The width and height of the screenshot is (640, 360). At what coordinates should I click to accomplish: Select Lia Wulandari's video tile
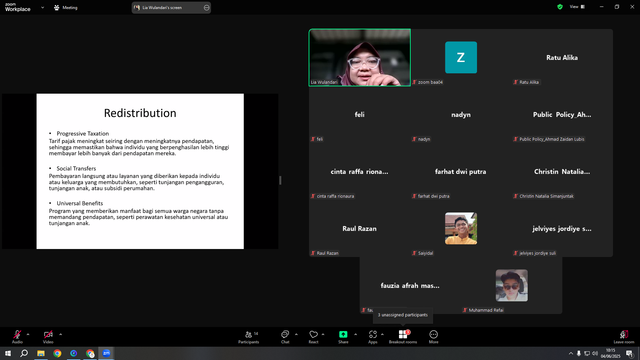(360, 57)
